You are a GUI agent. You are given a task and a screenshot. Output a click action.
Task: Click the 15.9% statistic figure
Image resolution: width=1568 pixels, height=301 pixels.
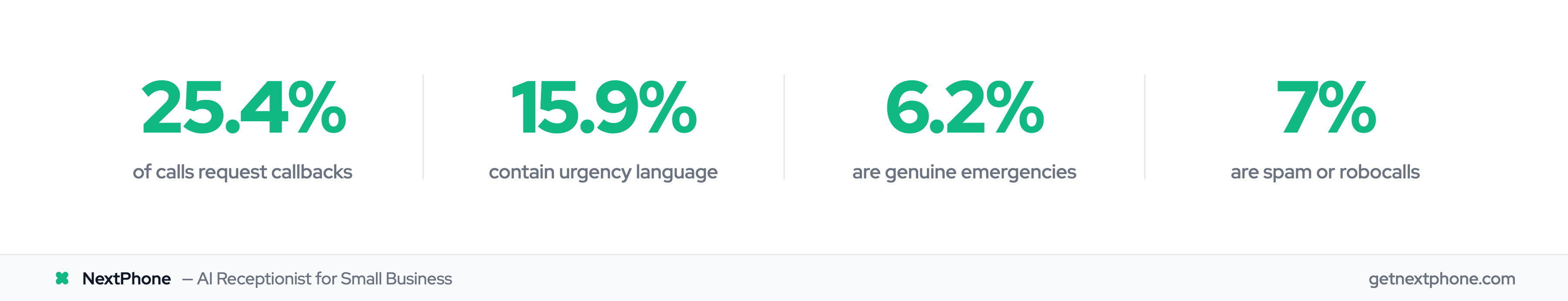tap(604, 108)
